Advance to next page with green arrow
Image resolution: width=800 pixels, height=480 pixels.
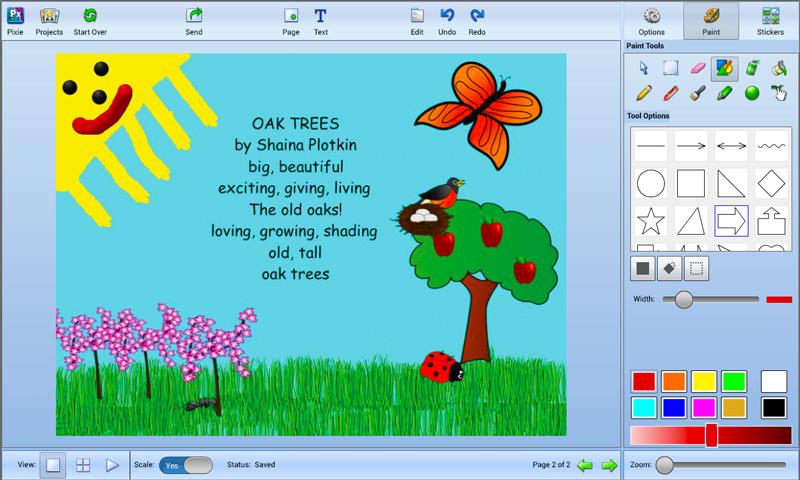(x=608, y=465)
